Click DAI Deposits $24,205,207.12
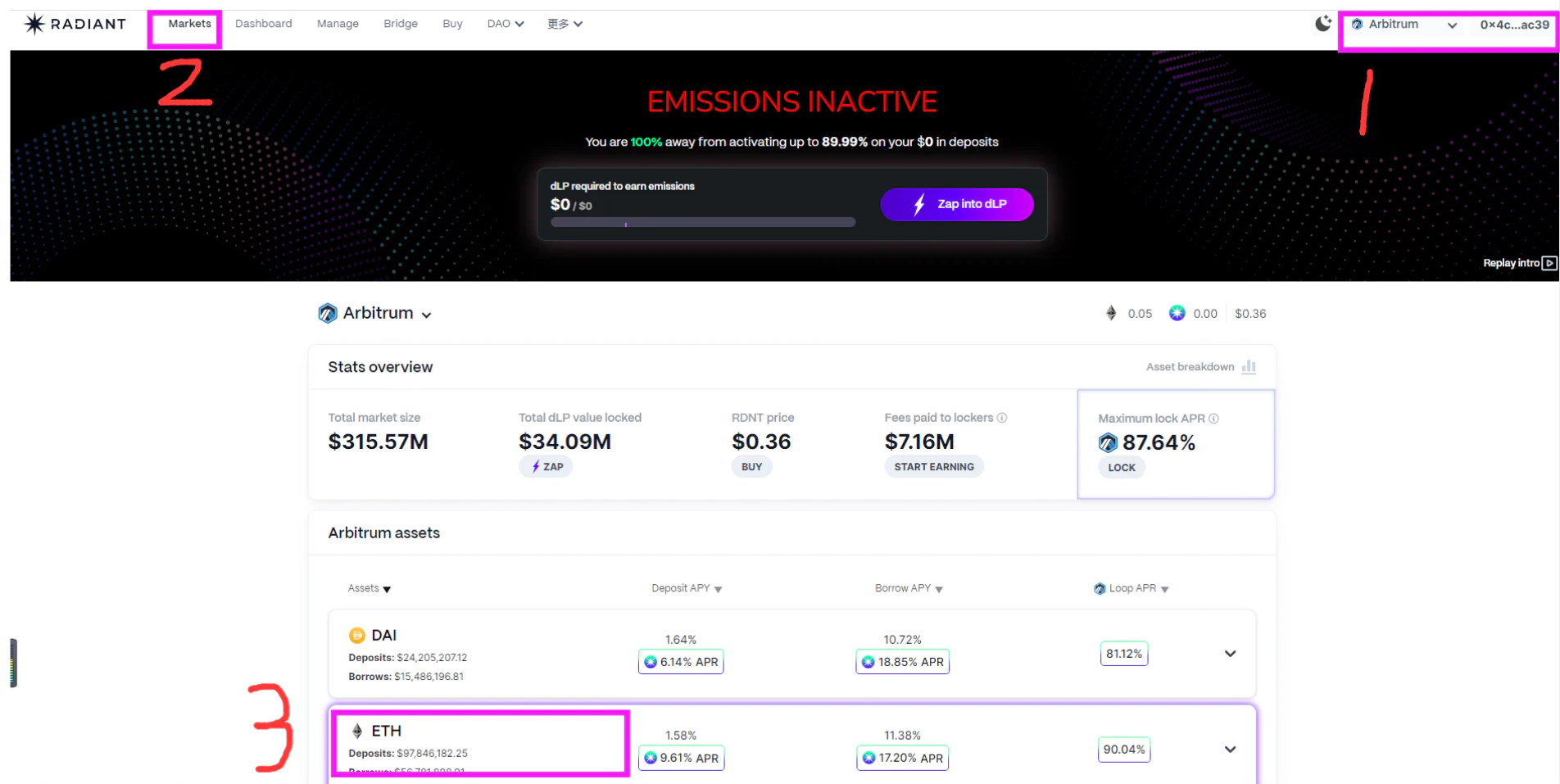 point(408,658)
